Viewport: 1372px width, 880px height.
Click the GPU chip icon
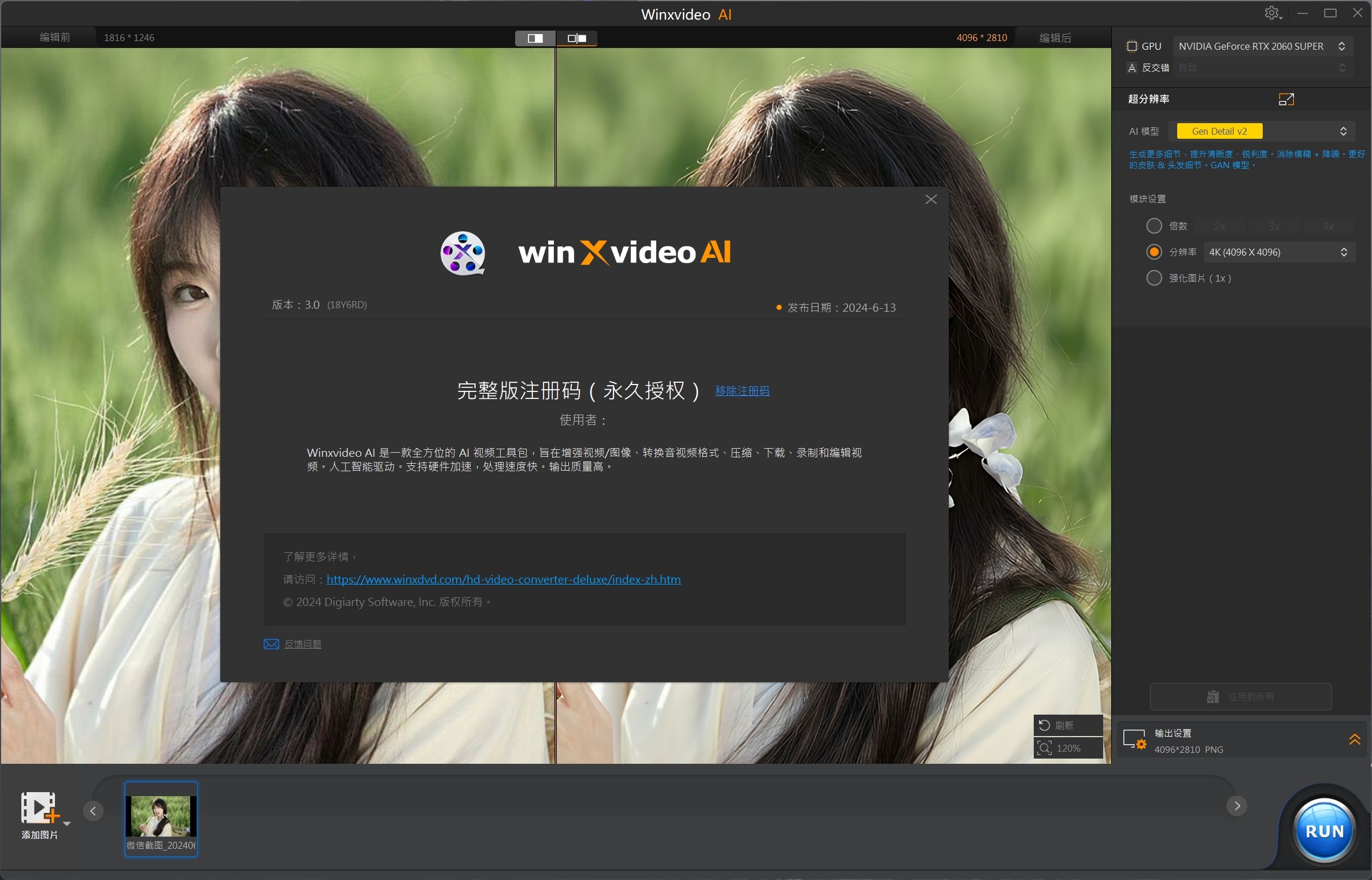pos(1131,46)
